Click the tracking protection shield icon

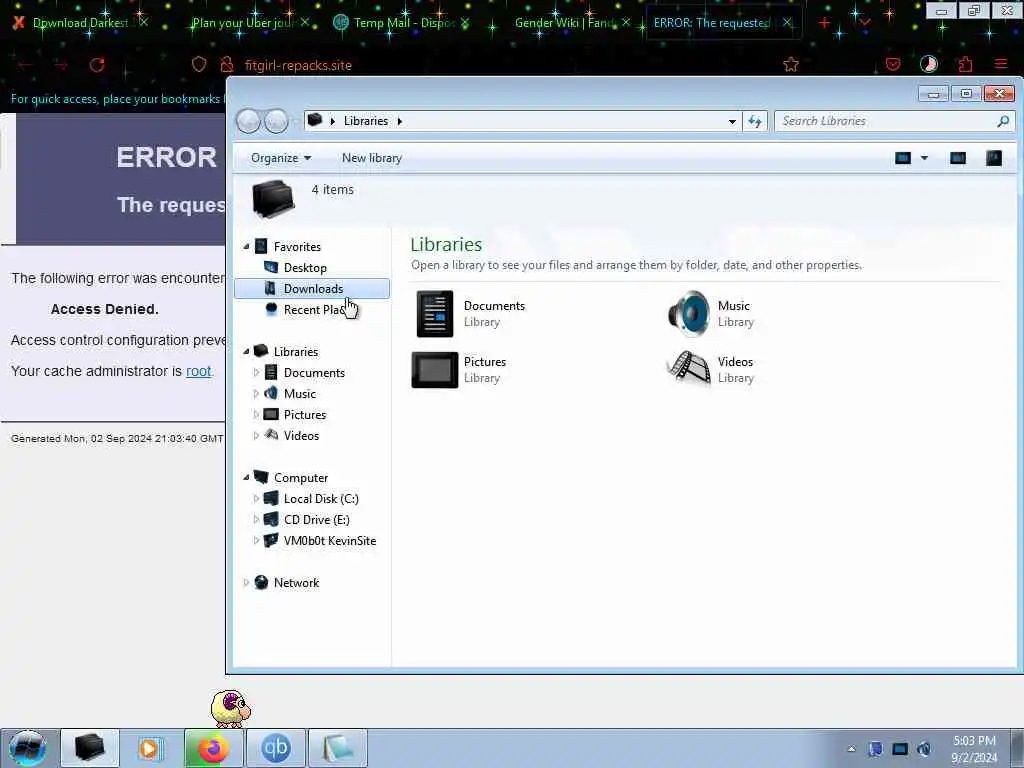(x=199, y=64)
